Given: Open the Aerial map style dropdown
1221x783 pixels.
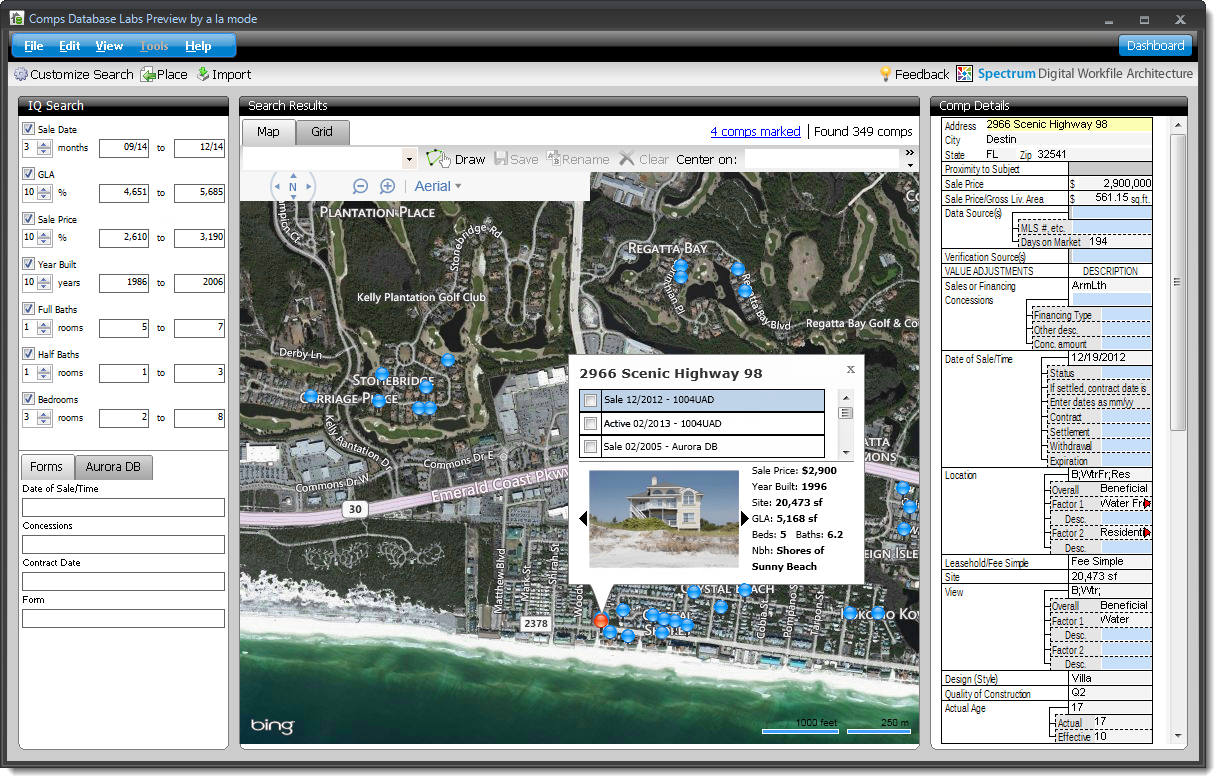Looking at the screenshot, I should (438, 186).
